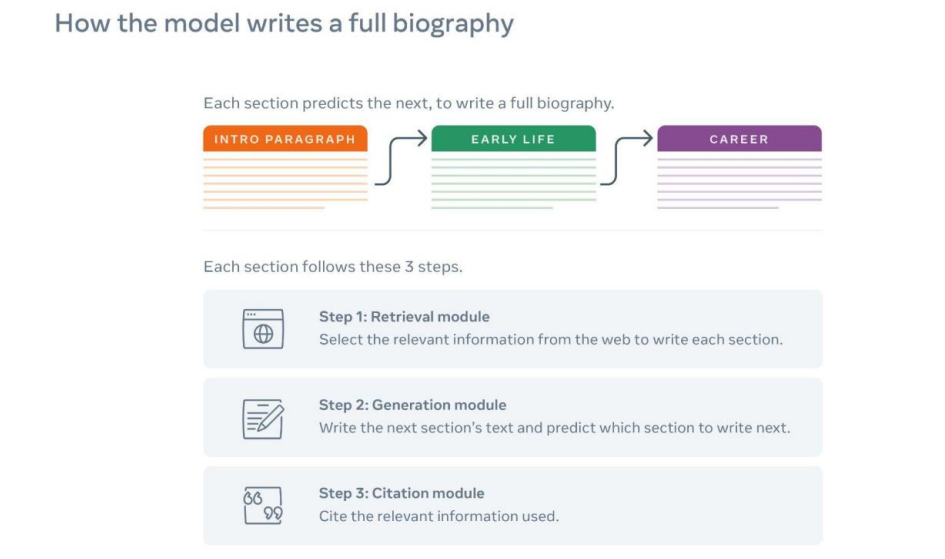Click the Step 1: Retrieval module title
Image resolution: width=945 pixels, height=559 pixels.
tap(404, 317)
